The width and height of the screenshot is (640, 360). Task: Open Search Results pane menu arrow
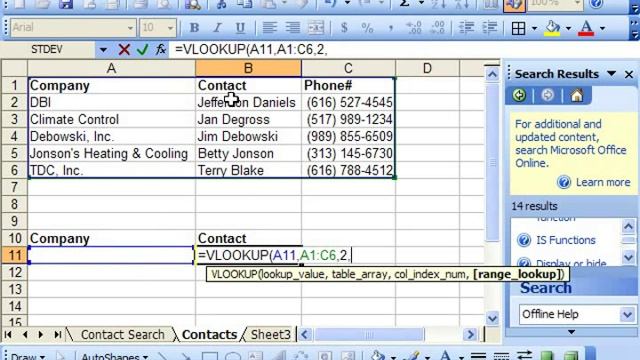click(x=611, y=74)
